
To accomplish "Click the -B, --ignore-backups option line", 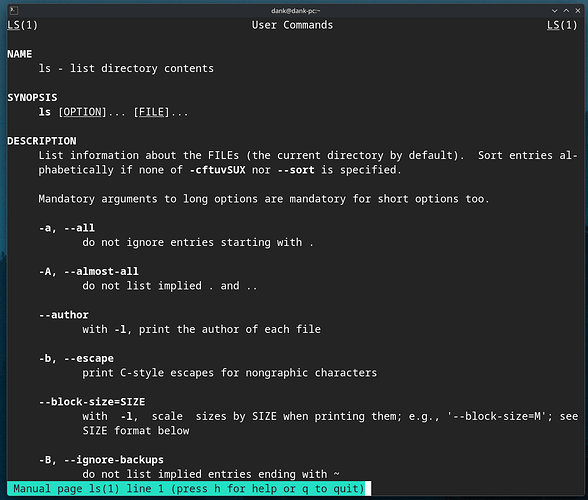I will [101, 460].
